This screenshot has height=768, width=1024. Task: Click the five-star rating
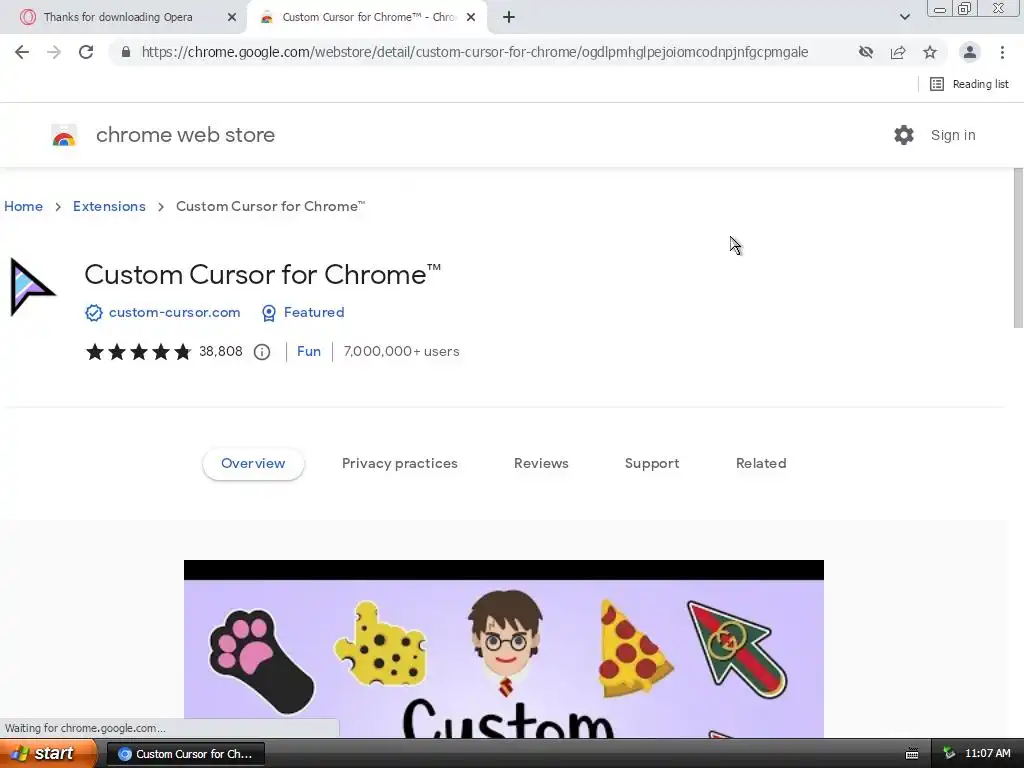138,352
